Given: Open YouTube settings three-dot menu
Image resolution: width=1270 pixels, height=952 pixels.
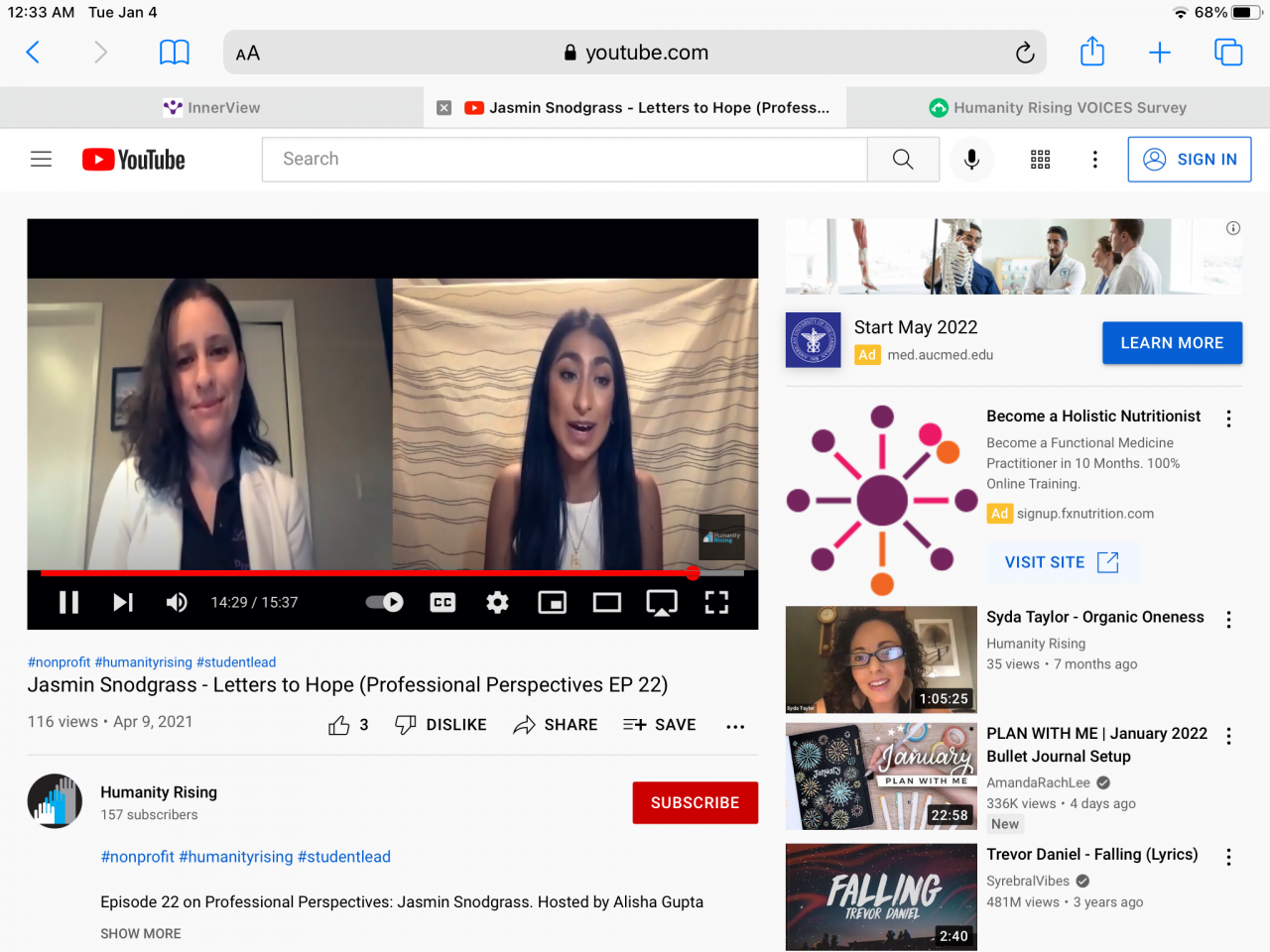Looking at the screenshot, I should tap(1095, 159).
